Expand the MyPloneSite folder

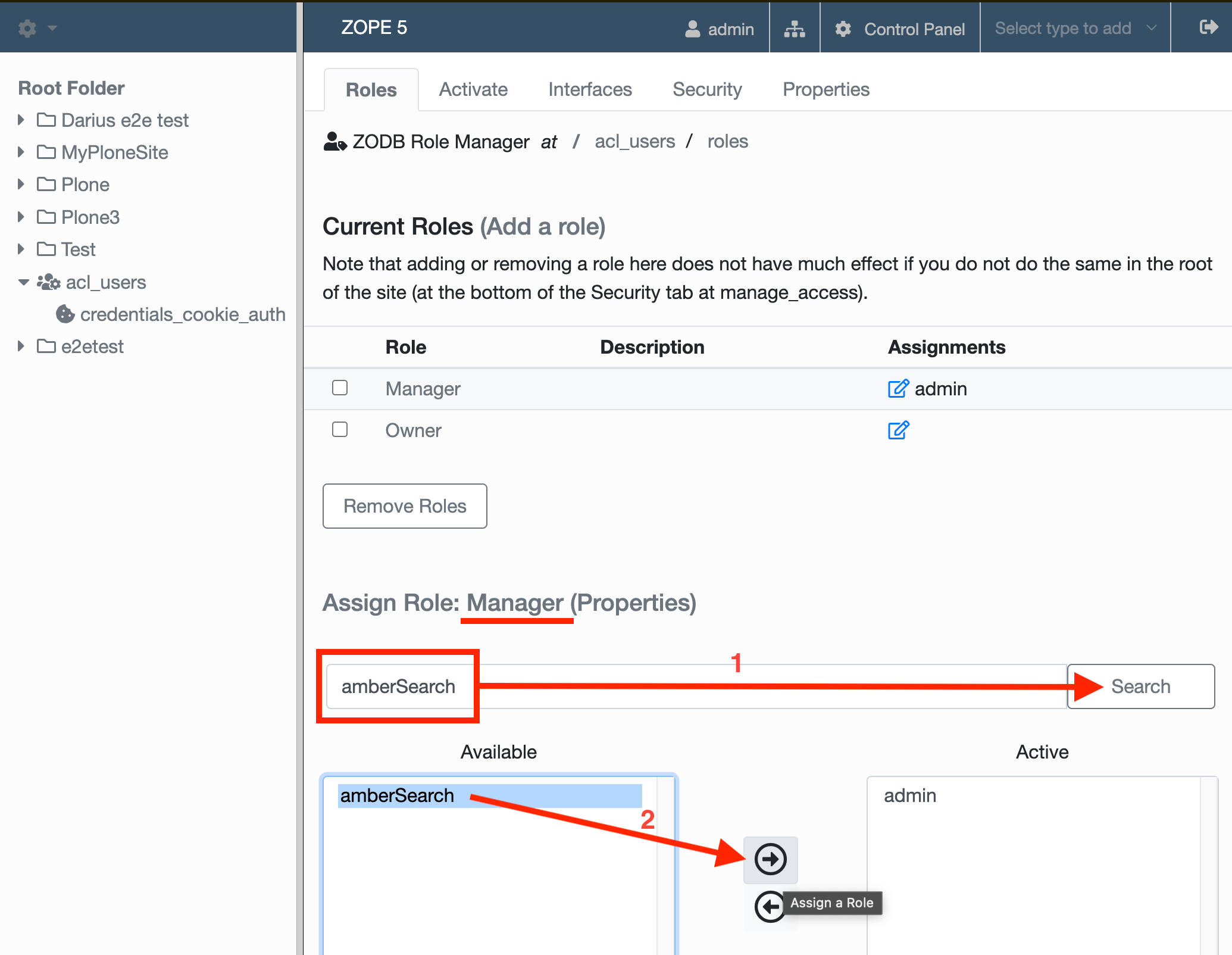(21, 152)
